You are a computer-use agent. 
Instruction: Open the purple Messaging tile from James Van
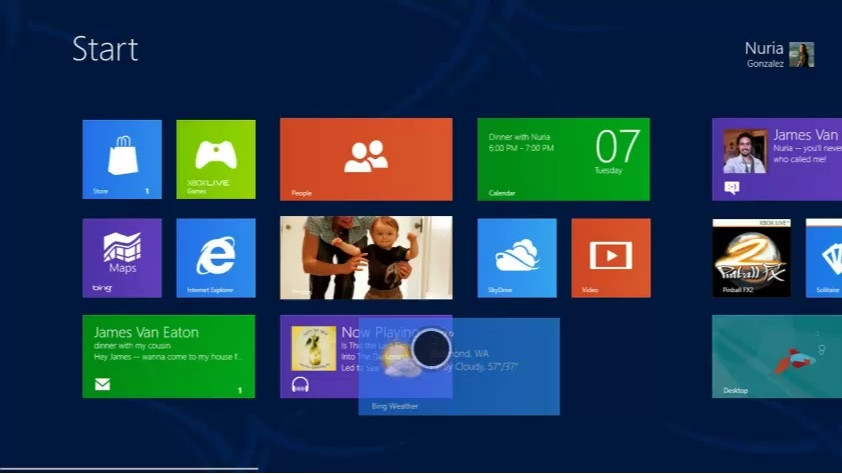point(777,159)
